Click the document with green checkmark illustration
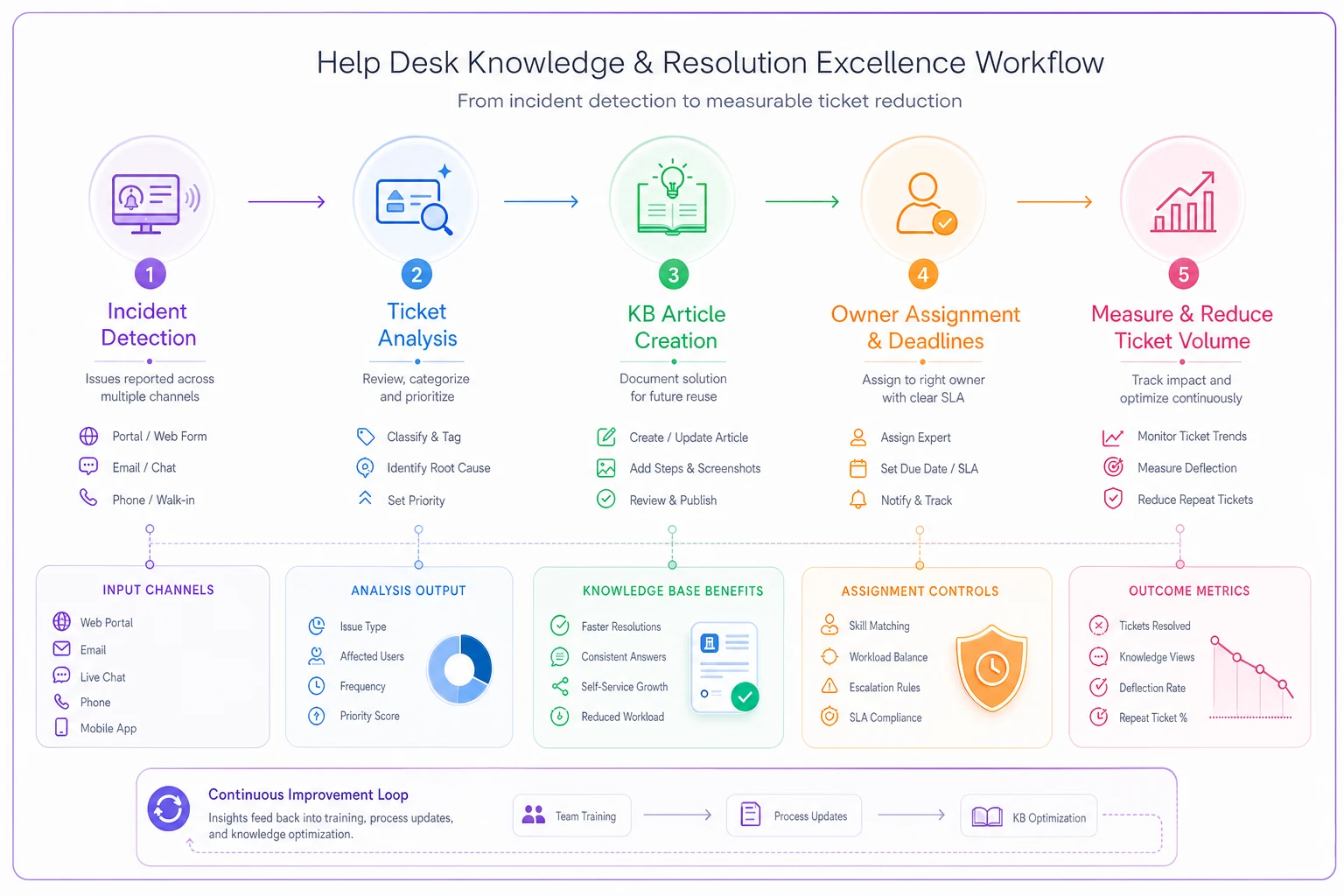 click(x=725, y=667)
